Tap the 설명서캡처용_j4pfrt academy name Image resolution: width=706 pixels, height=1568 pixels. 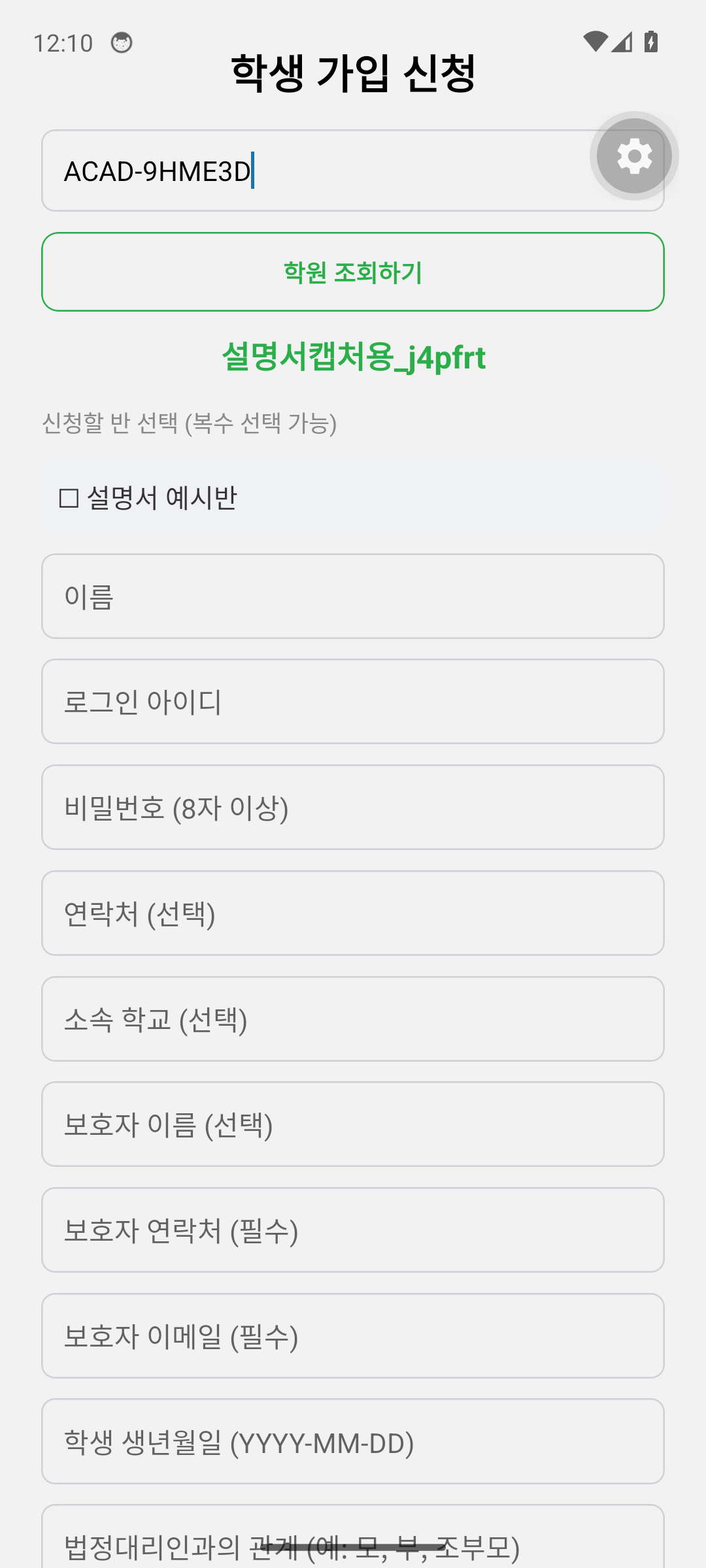pyautogui.click(x=354, y=357)
